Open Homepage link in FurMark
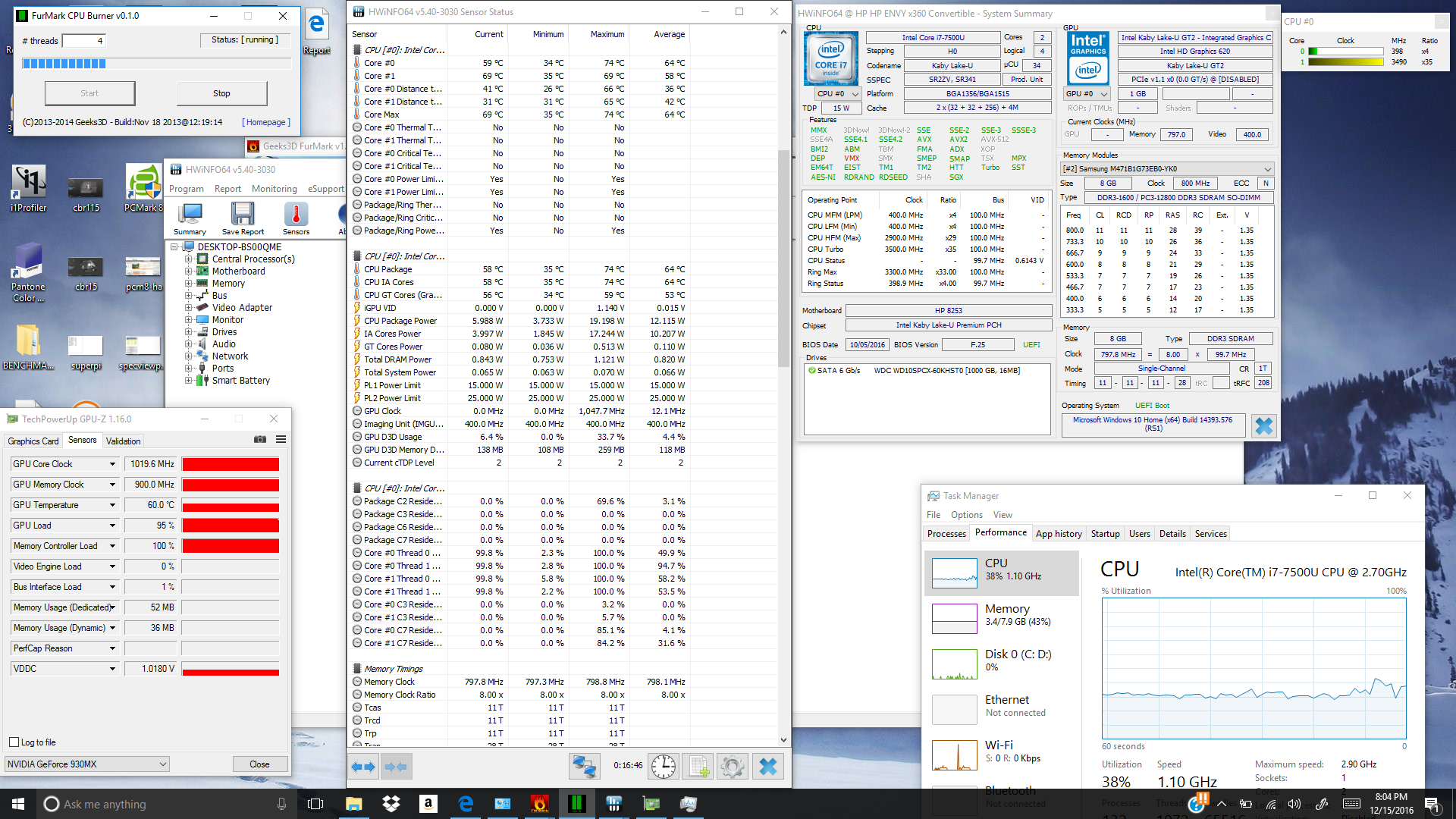1456x819 pixels. click(x=265, y=122)
